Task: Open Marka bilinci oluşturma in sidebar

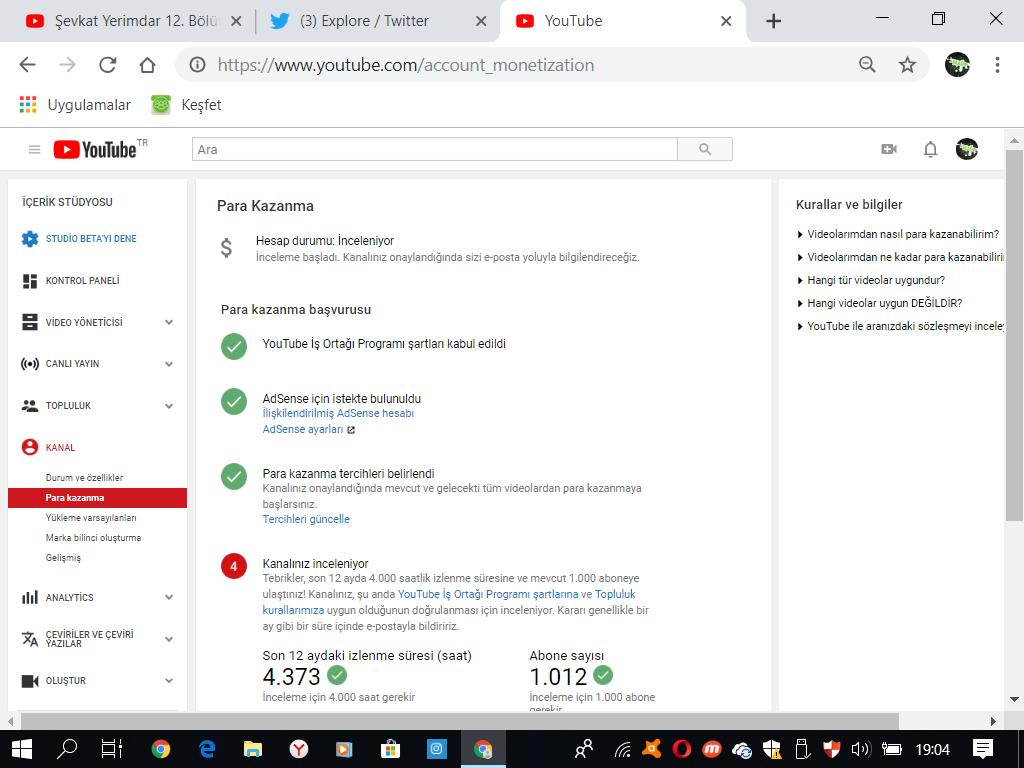Action: tap(93, 537)
